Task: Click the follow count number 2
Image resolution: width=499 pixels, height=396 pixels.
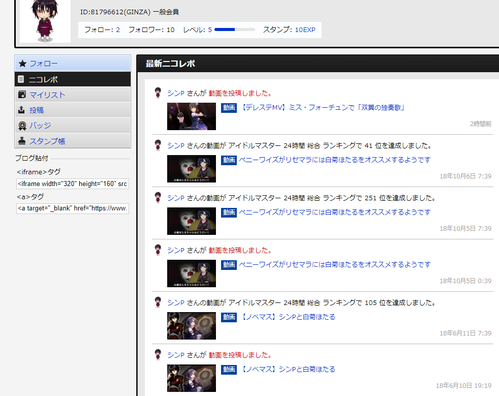Action: pyautogui.click(x=118, y=30)
